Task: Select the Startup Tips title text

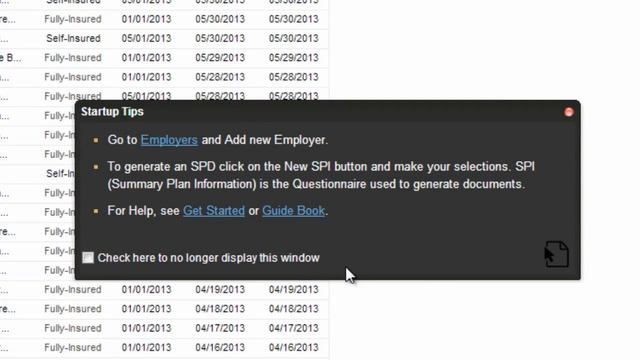Action: point(112,111)
